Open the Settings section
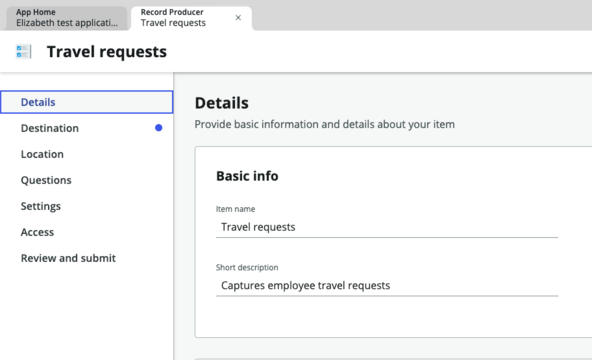The height and width of the screenshot is (360, 592). [87, 206]
